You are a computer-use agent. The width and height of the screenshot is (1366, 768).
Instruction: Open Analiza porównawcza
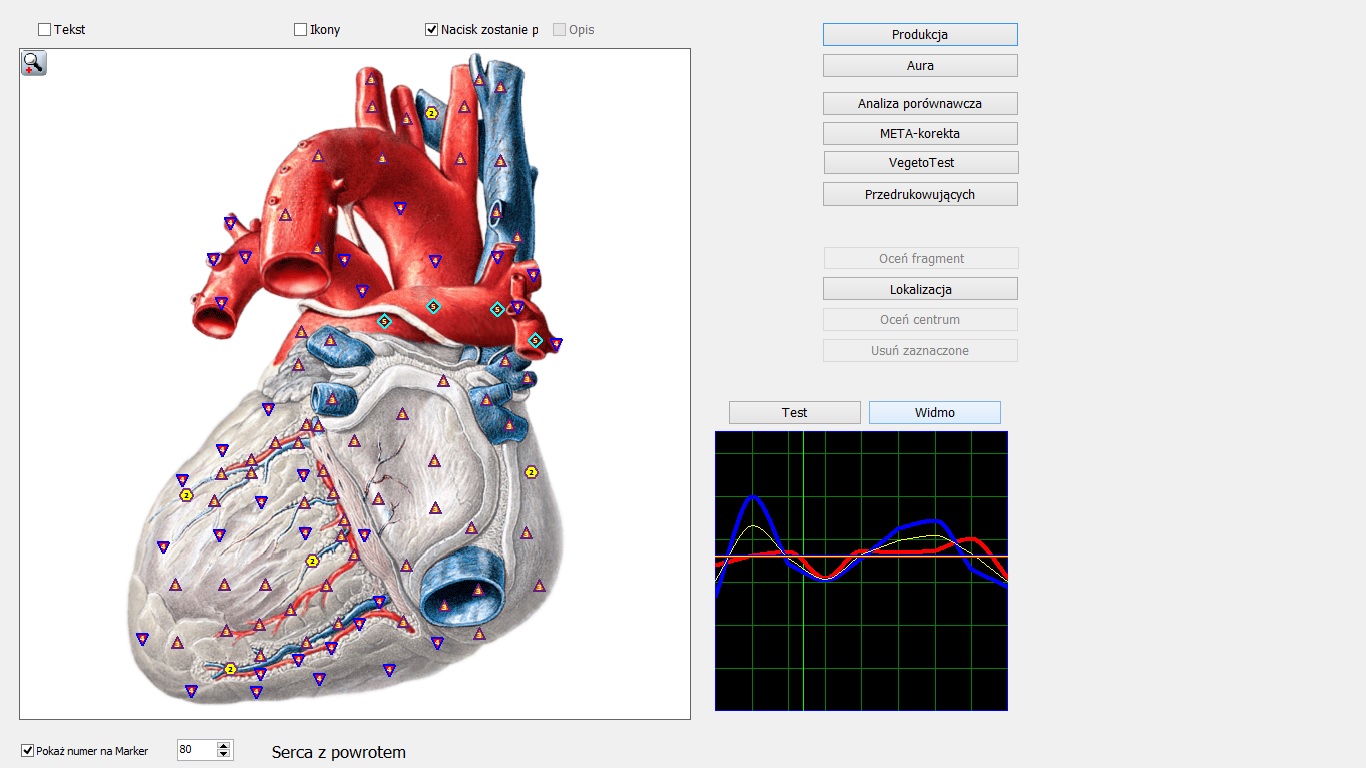point(920,103)
